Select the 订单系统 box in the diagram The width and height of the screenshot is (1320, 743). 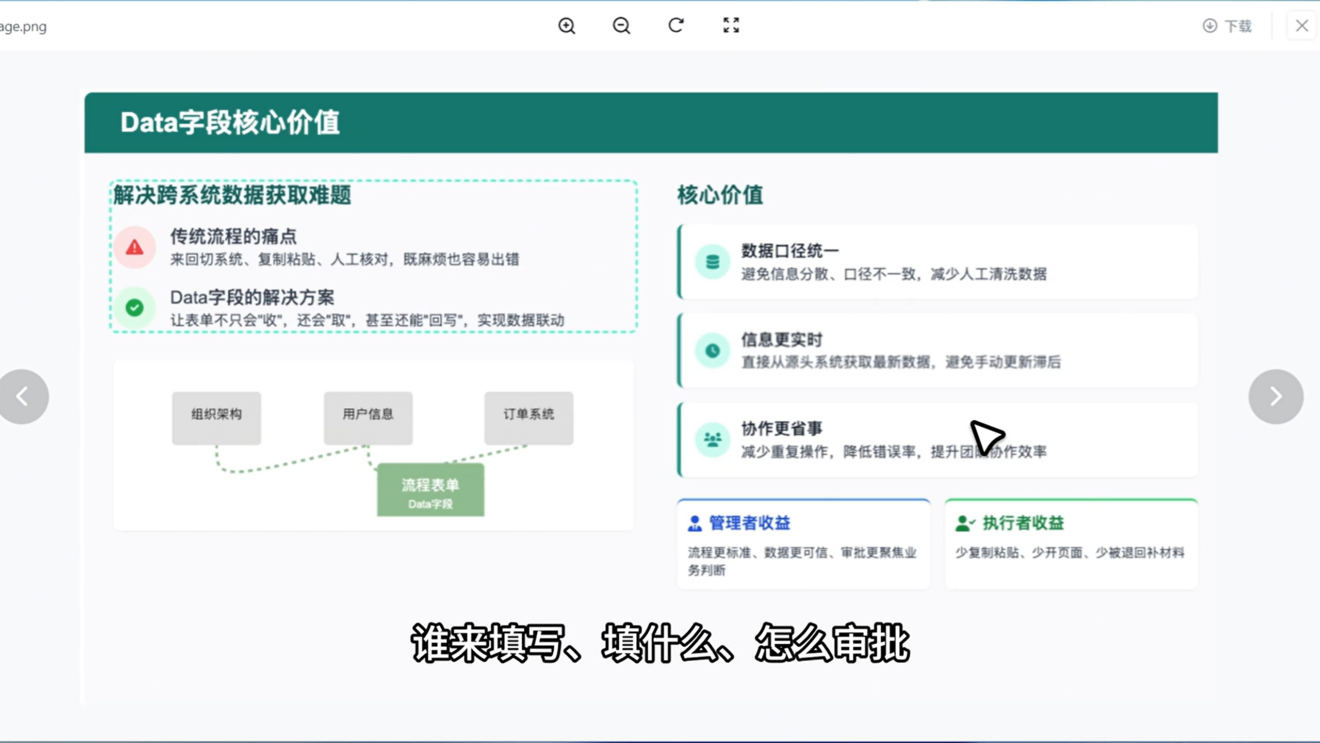click(529, 418)
